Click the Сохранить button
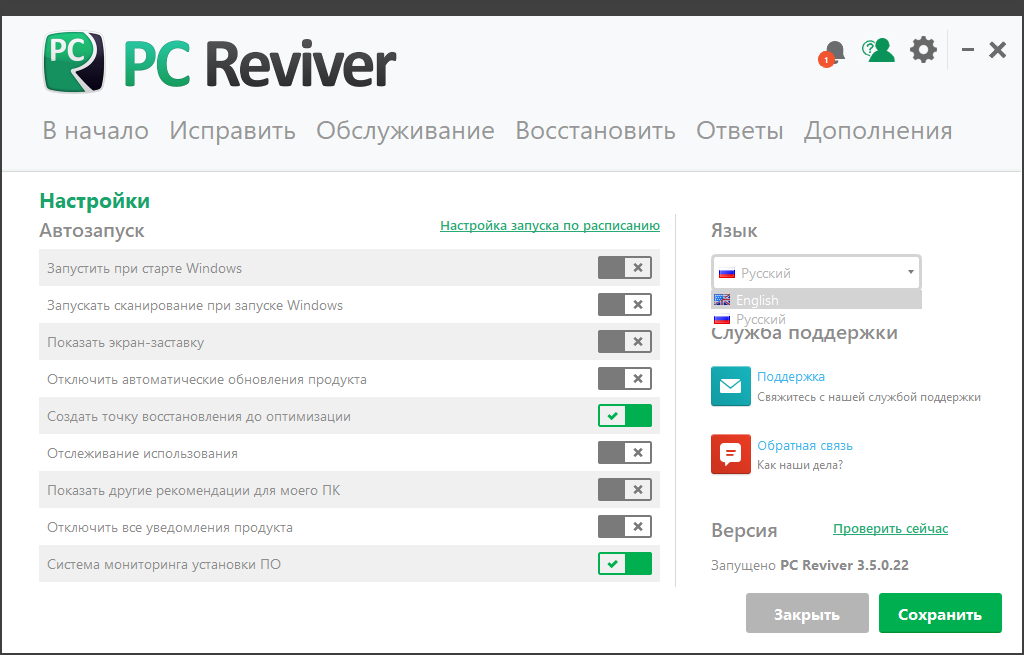 pyautogui.click(x=940, y=613)
